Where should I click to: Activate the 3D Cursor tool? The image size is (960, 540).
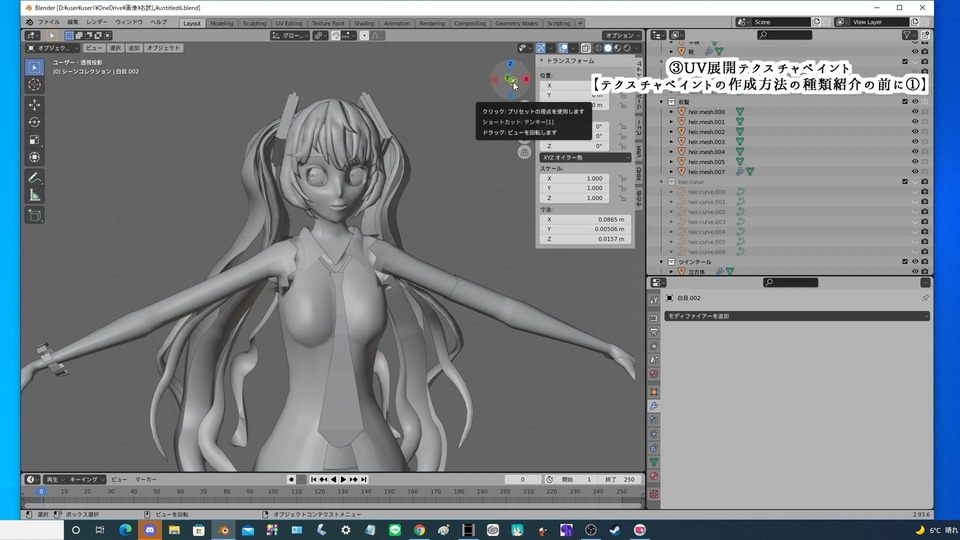point(34,85)
